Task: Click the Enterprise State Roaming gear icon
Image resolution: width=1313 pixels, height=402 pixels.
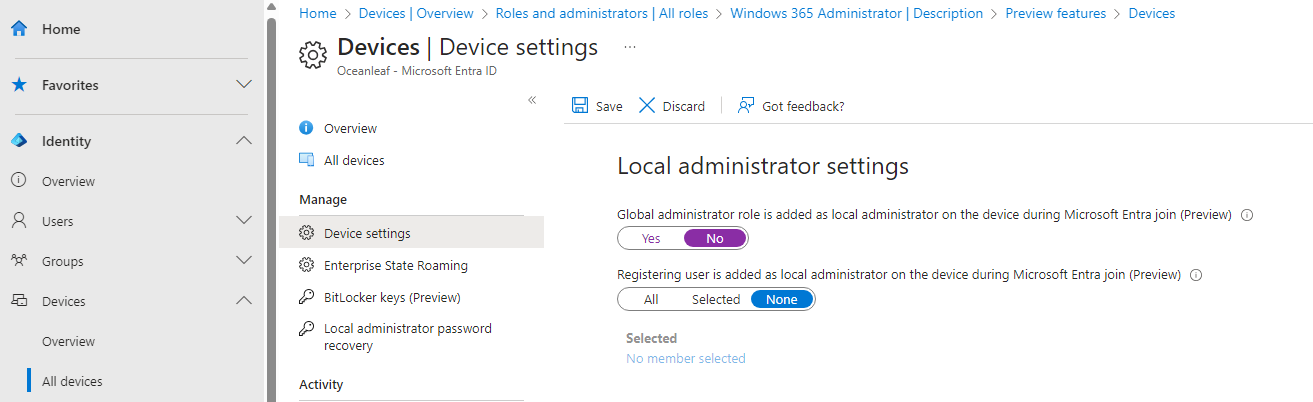Action: point(307,265)
